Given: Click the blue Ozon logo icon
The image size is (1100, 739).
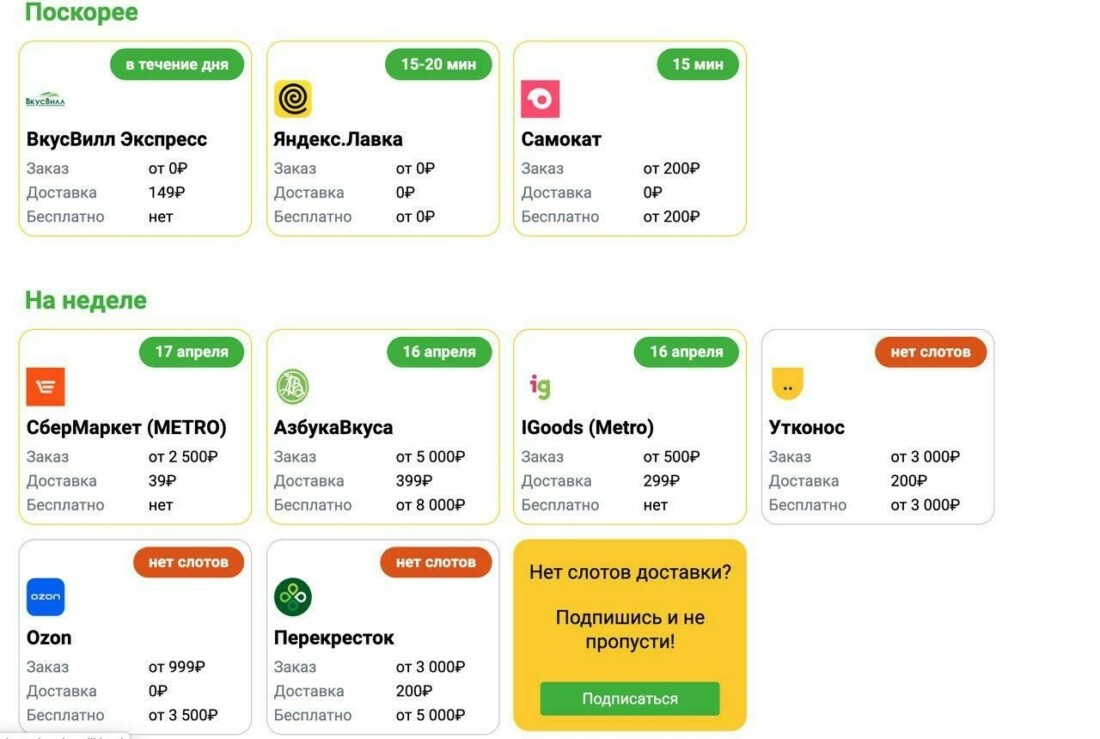Looking at the screenshot, I should 45,597.
